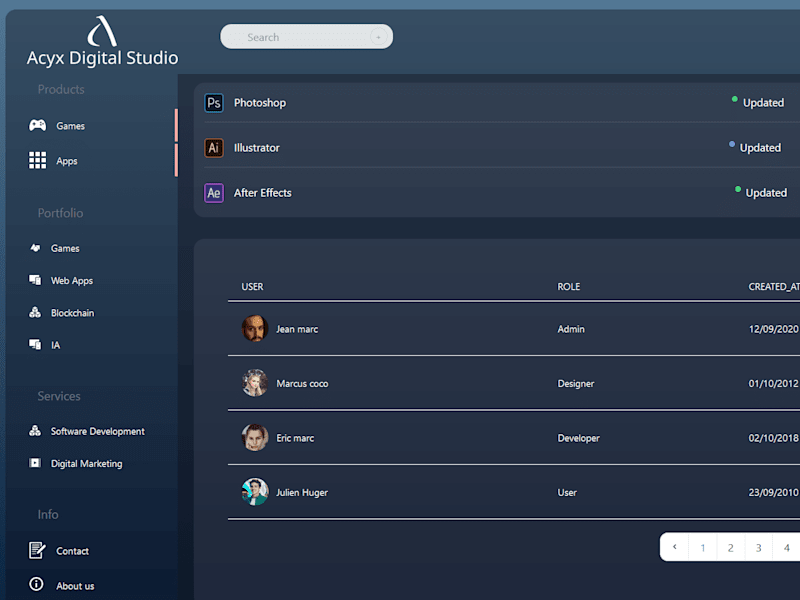
Task: Click the Photoshop Ps icon
Action: click(214, 103)
